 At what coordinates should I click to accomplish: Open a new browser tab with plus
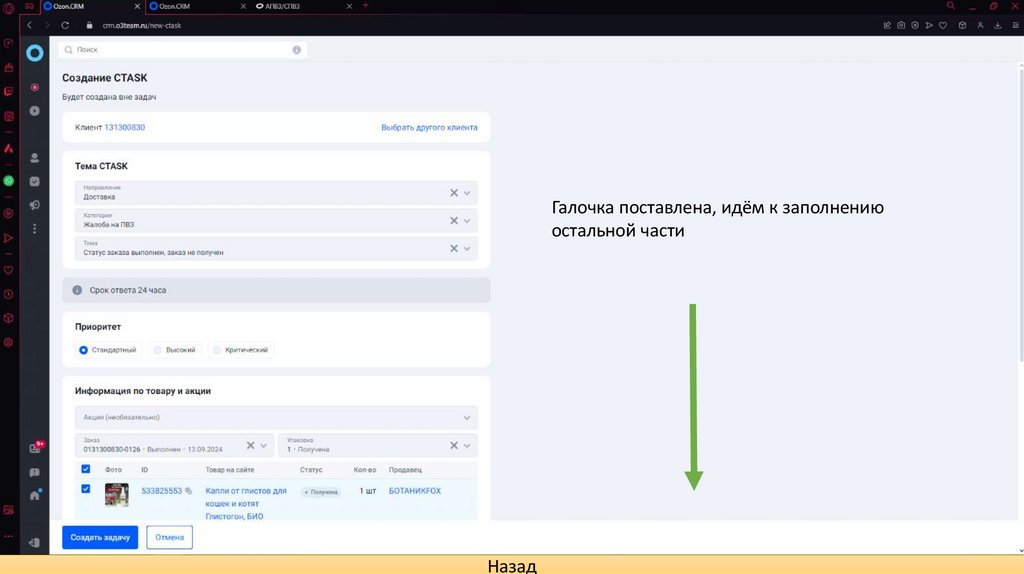(x=365, y=6)
